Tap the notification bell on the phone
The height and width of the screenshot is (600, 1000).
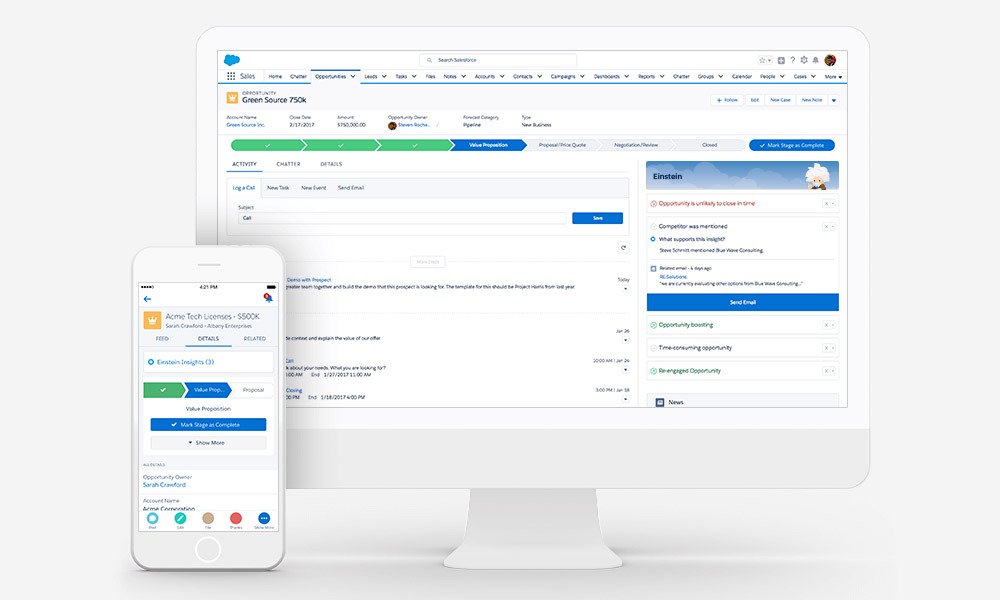tap(268, 298)
